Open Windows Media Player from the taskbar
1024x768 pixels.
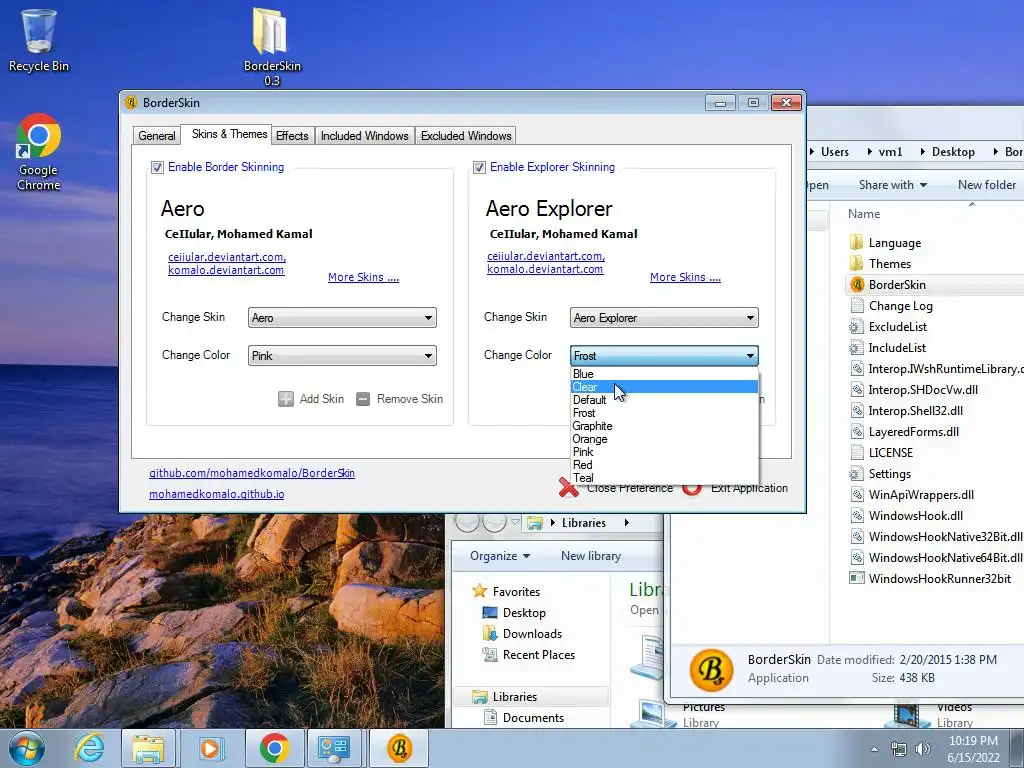click(x=210, y=748)
